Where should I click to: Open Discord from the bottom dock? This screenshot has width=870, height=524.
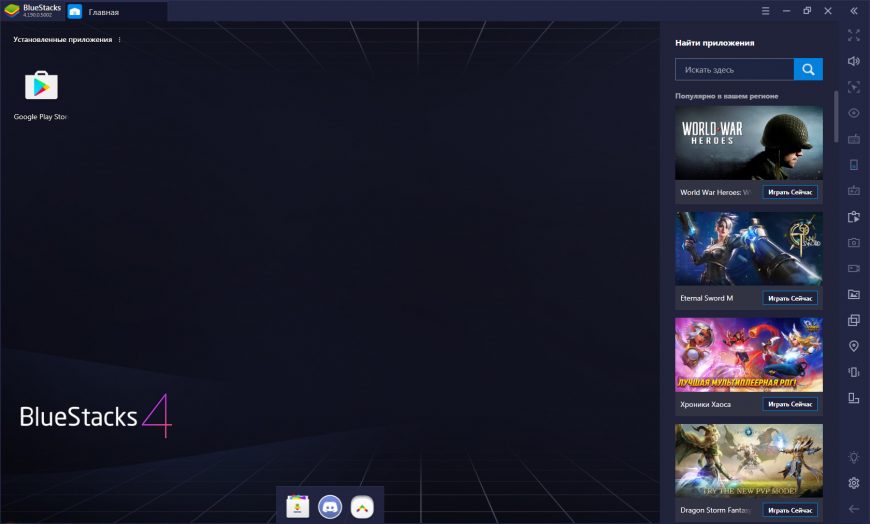tap(329, 507)
